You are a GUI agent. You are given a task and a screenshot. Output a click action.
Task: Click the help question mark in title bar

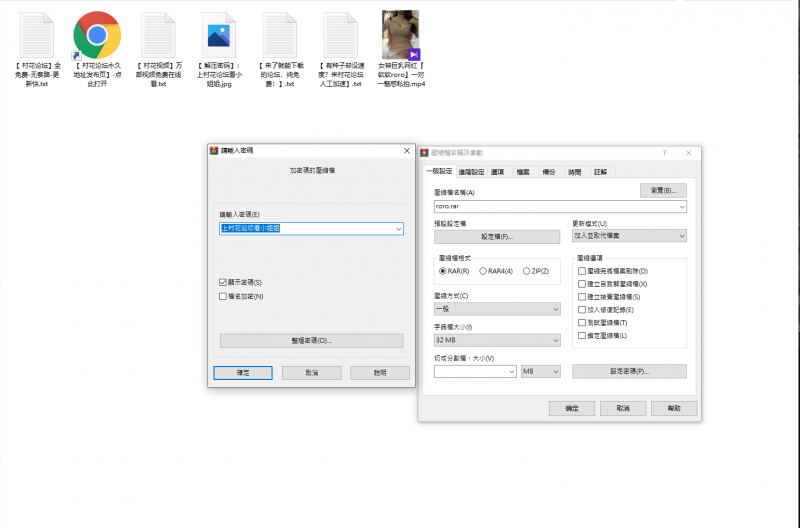click(664, 153)
